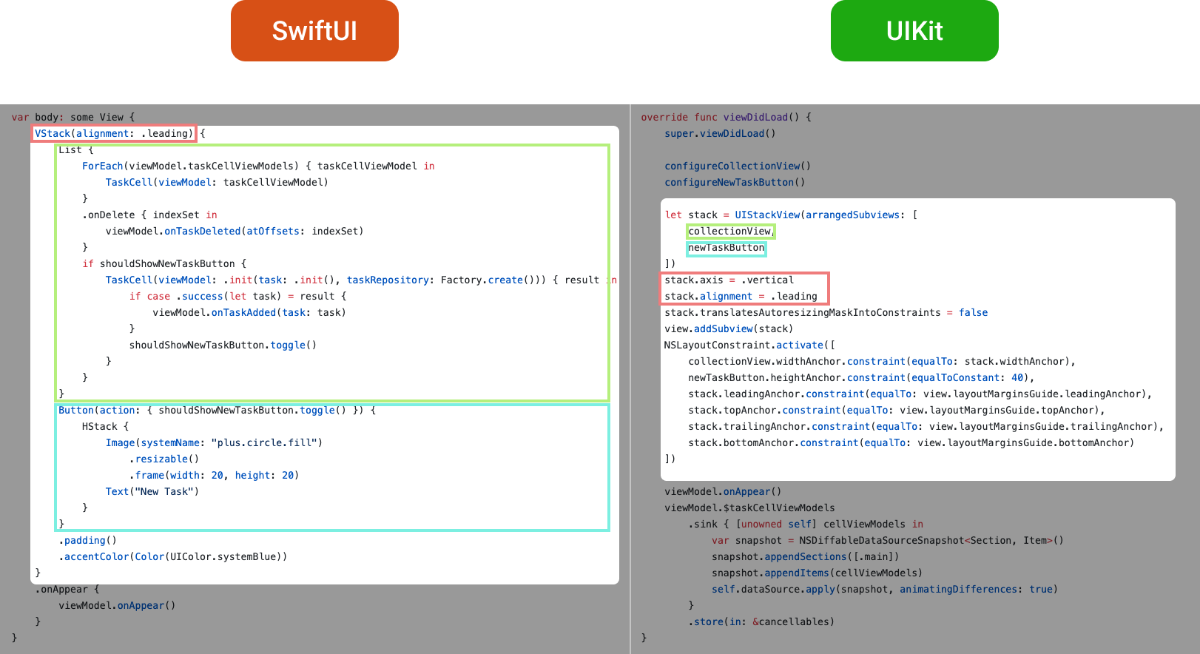Select "override func viewDidLoad() {" line
Screen dimensions: 1200x654
pyautogui.click(x=726, y=117)
